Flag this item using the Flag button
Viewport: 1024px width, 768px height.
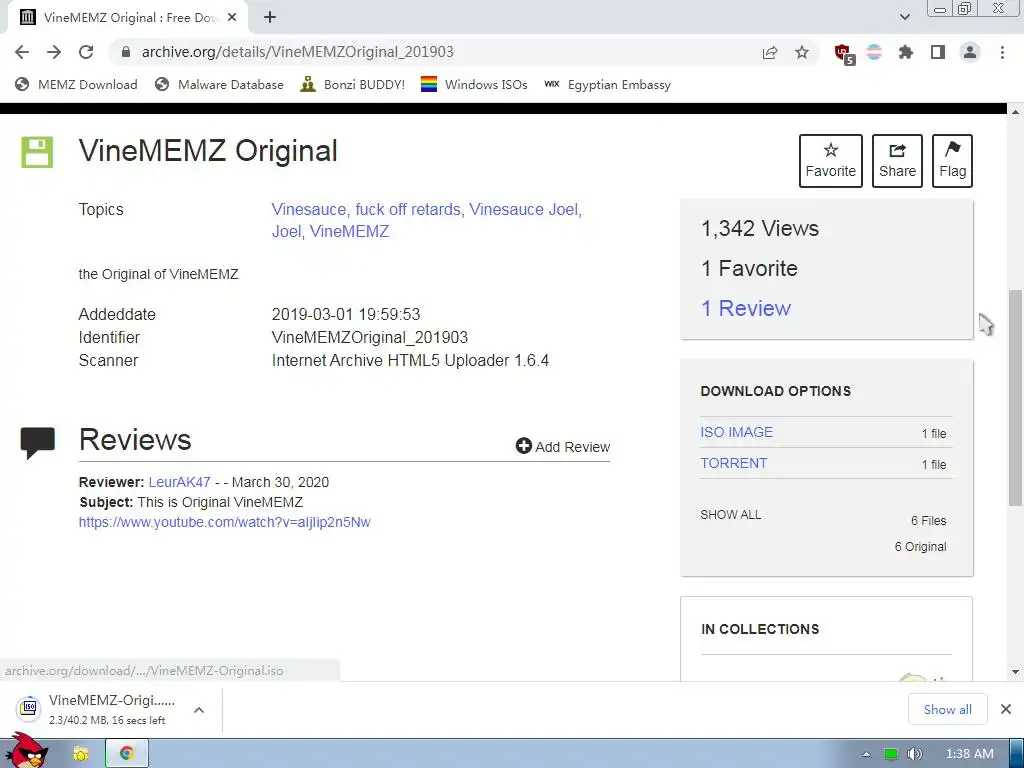pos(952,161)
